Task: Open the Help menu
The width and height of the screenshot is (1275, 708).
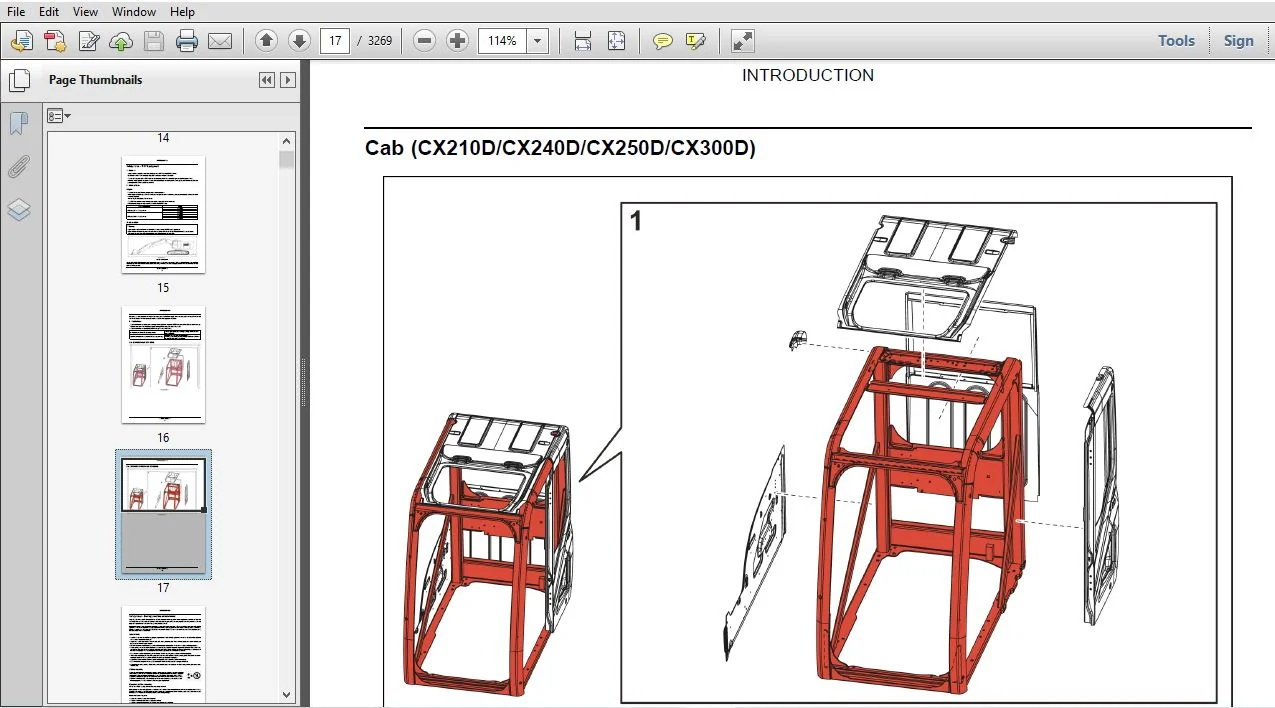Action: pyautogui.click(x=182, y=12)
